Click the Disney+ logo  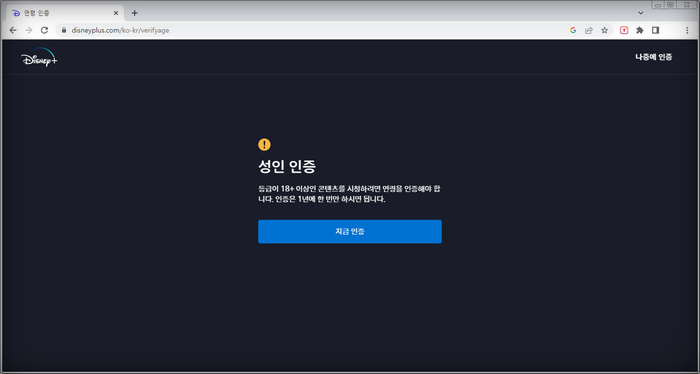pyautogui.click(x=39, y=57)
